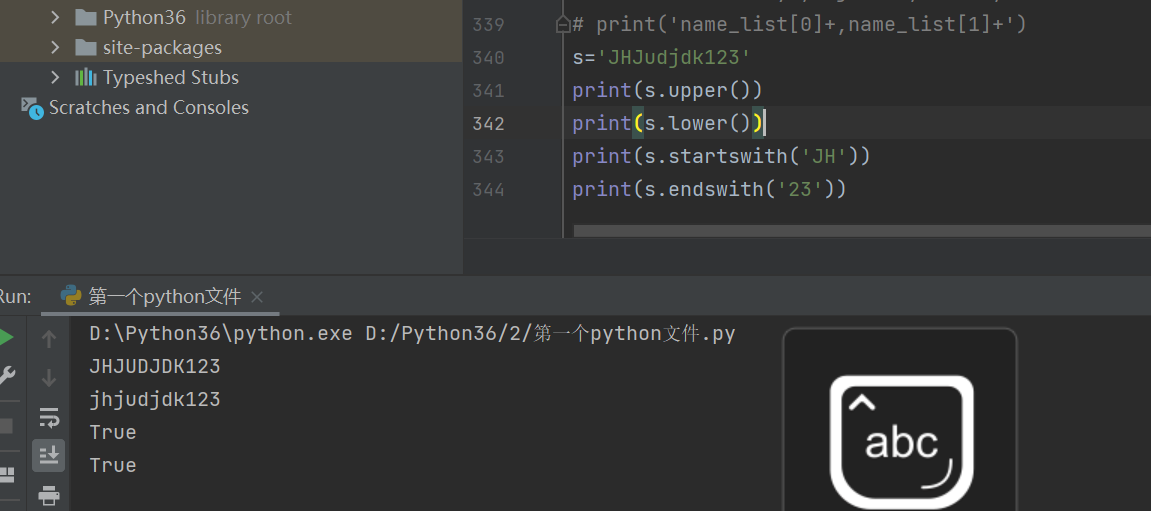1151x511 pixels.
Task: Click the Up the Stack Trace arrow
Action: coord(48,340)
